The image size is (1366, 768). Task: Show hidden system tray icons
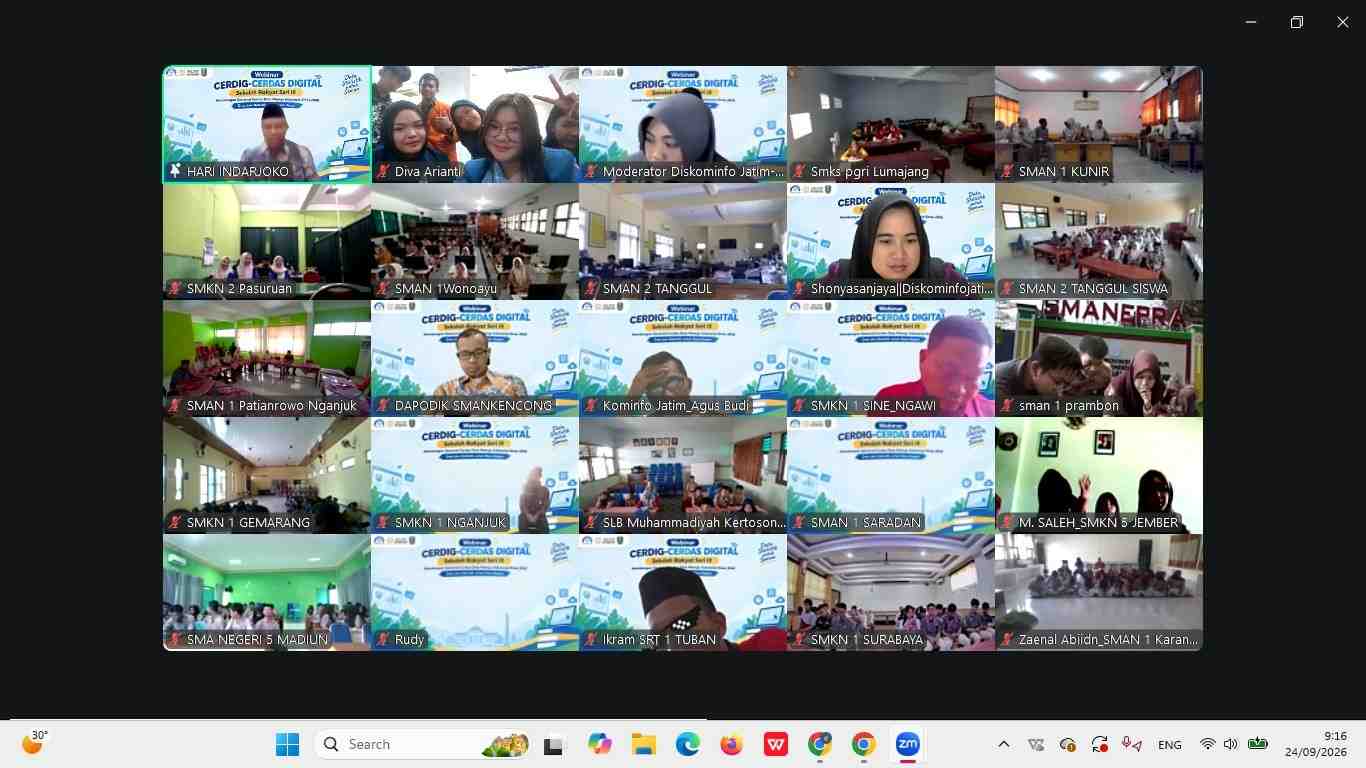click(x=1004, y=744)
